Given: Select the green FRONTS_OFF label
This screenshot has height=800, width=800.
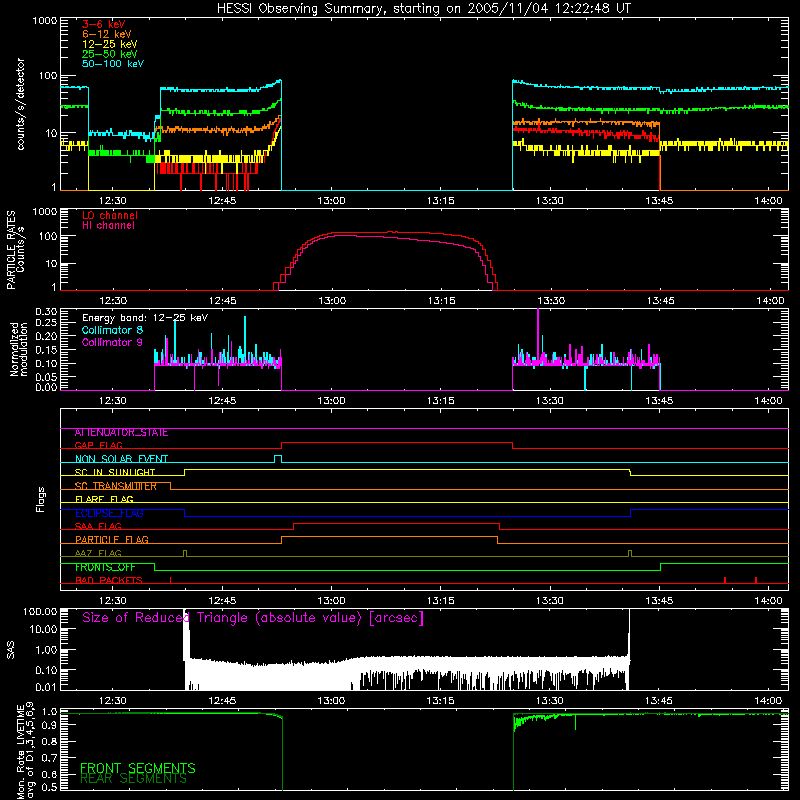Looking at the screenshot, I should coord(105,567).
